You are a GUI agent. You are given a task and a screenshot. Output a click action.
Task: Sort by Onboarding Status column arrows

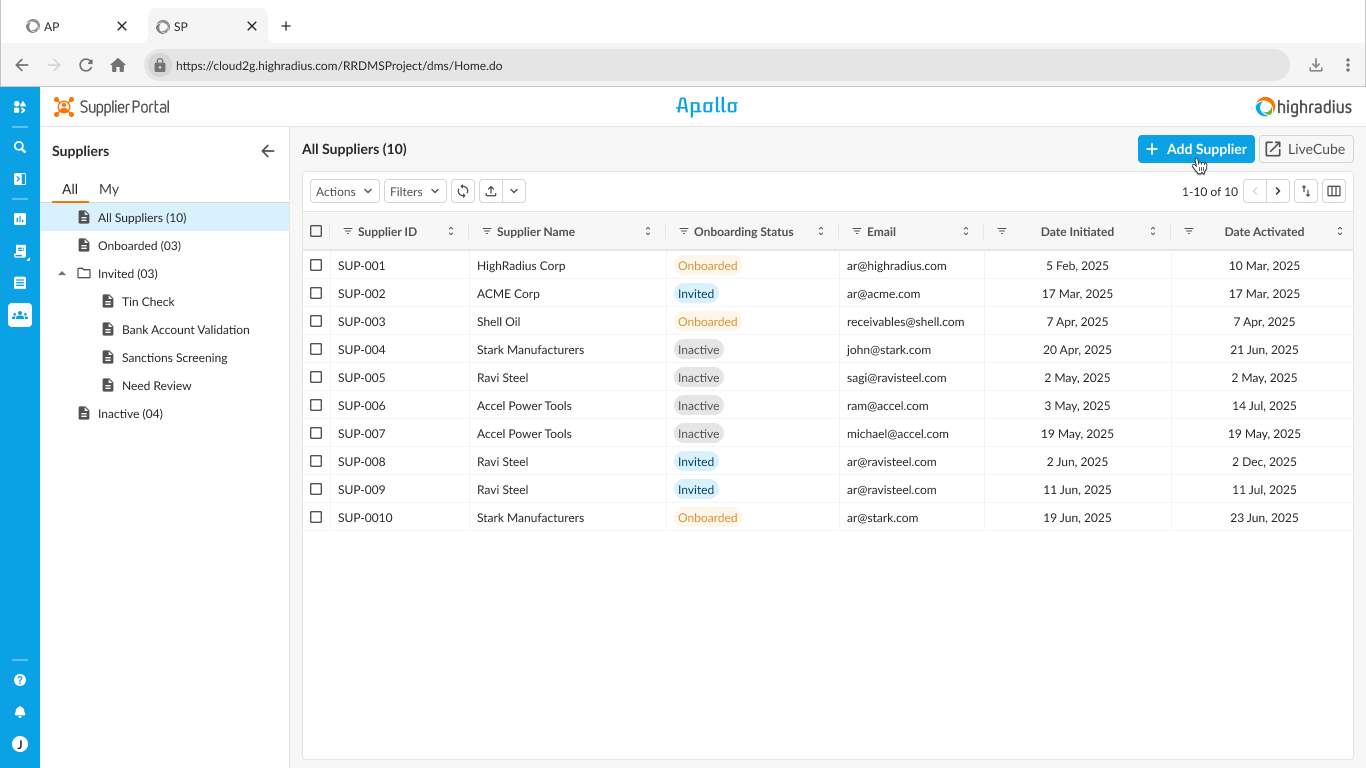pos(821,231)
